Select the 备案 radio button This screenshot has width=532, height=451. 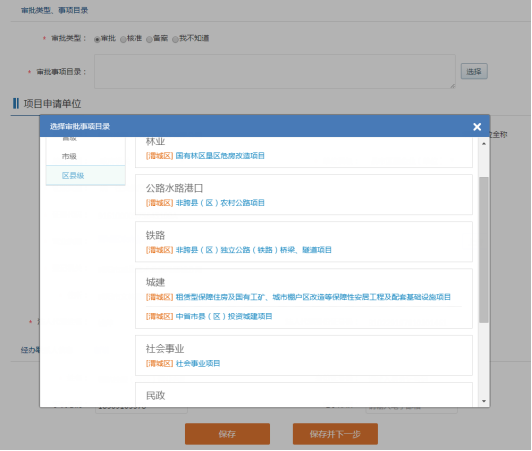coord(149,39)
